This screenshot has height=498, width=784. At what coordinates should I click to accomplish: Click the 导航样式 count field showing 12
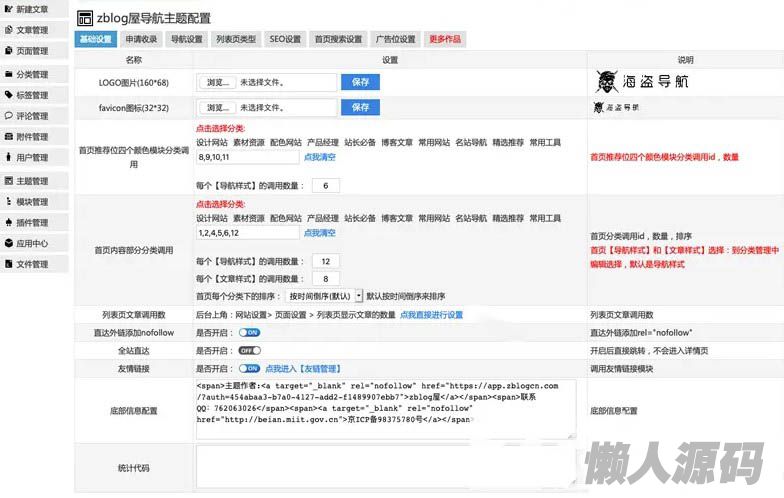[x=326, y=261]
